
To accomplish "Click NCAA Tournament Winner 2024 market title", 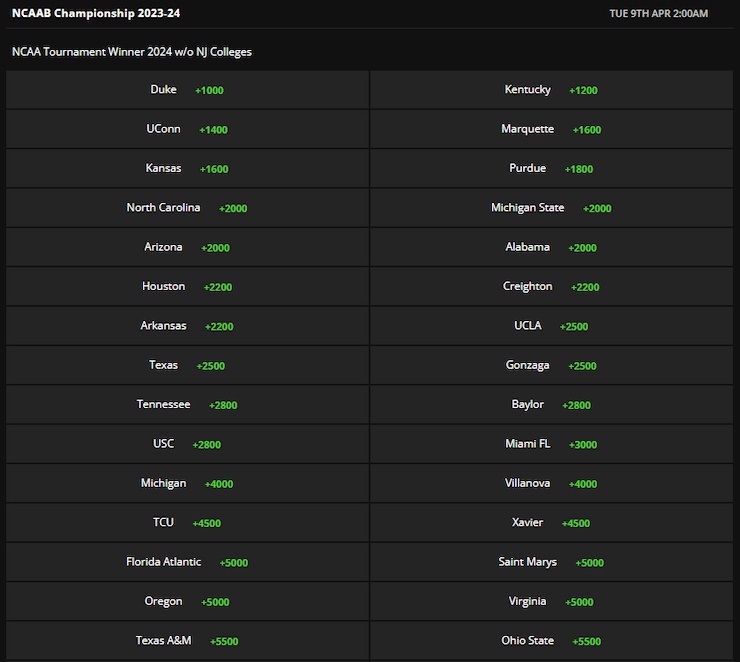I will [x=132, y=52].
